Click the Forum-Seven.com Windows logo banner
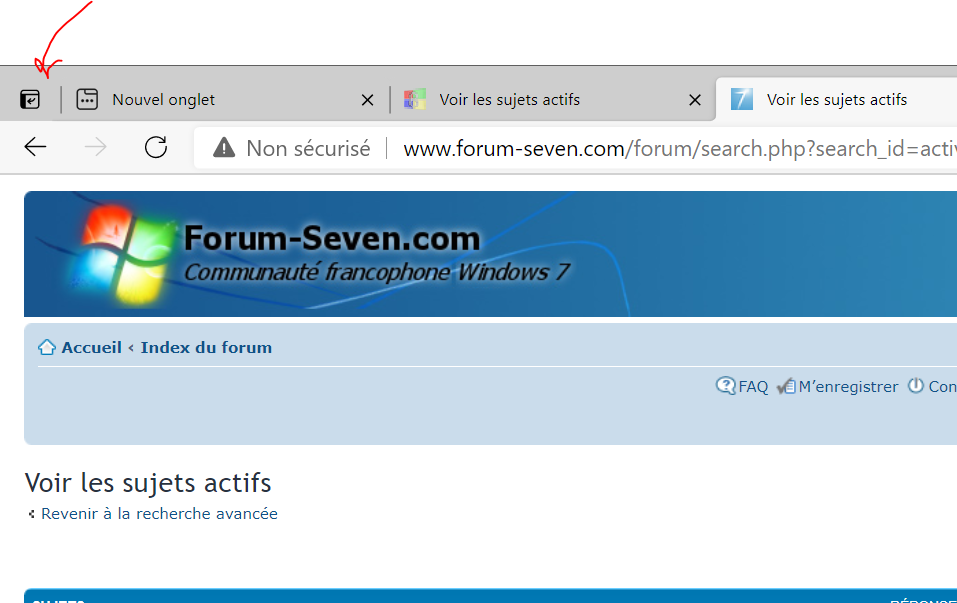This screenshot has height=603, width=957. coord(124,255)
